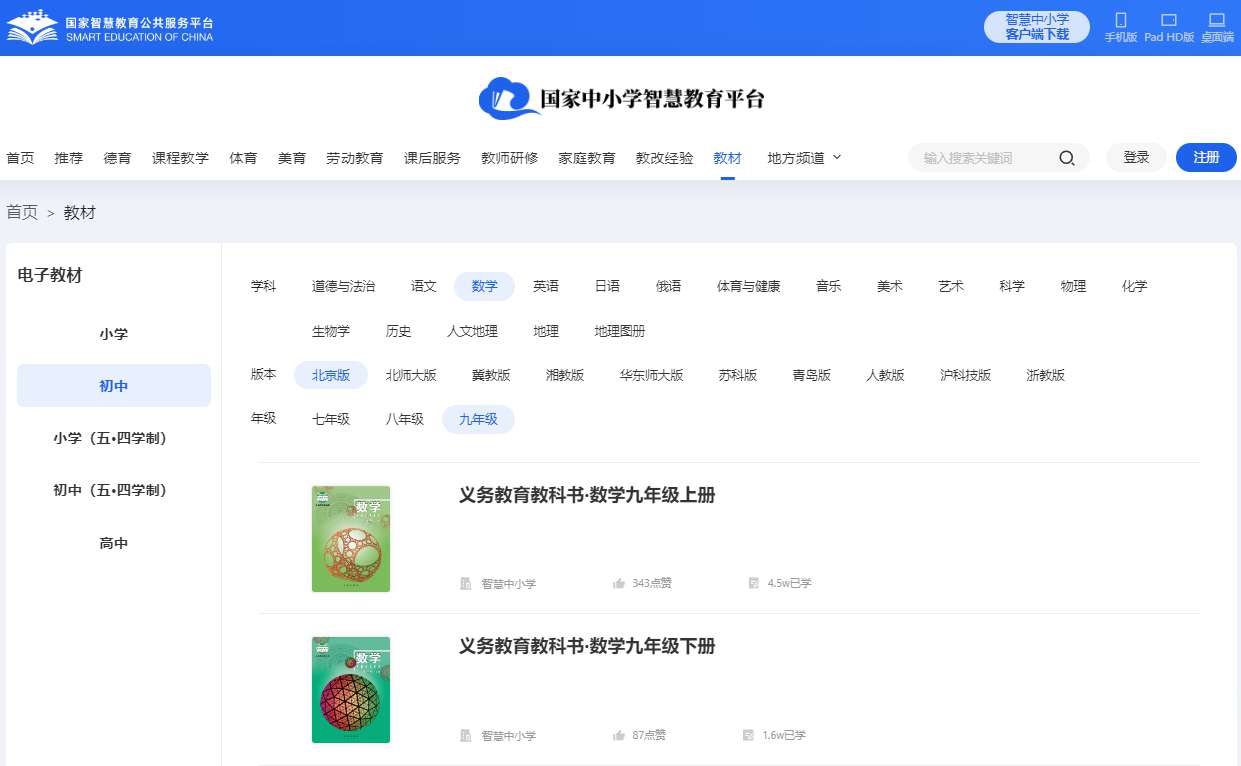Choose the 道德与法治 subject filter
The height and width of the screenshot is (766, 1241).
pyautogui.click(x=343, y=286)
